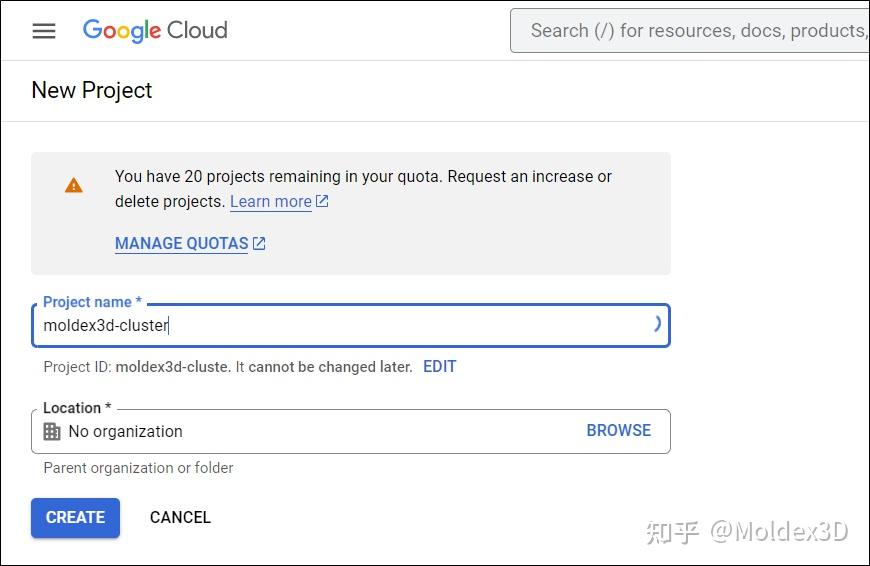Screen dimensions: 870x566
Task: Click the organization building icon in Location
Action: 52,431
